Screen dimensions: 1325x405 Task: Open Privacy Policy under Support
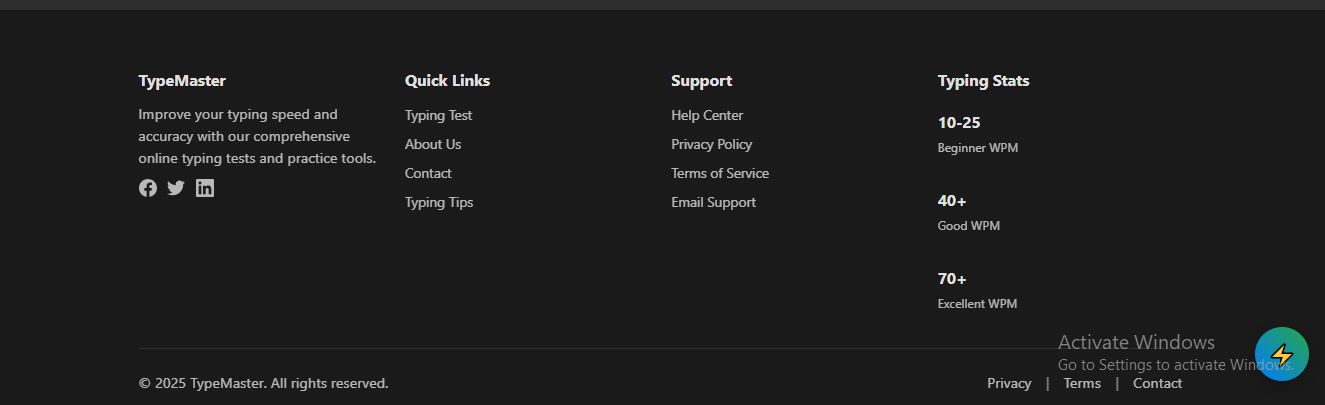click(x=711, y=144)
